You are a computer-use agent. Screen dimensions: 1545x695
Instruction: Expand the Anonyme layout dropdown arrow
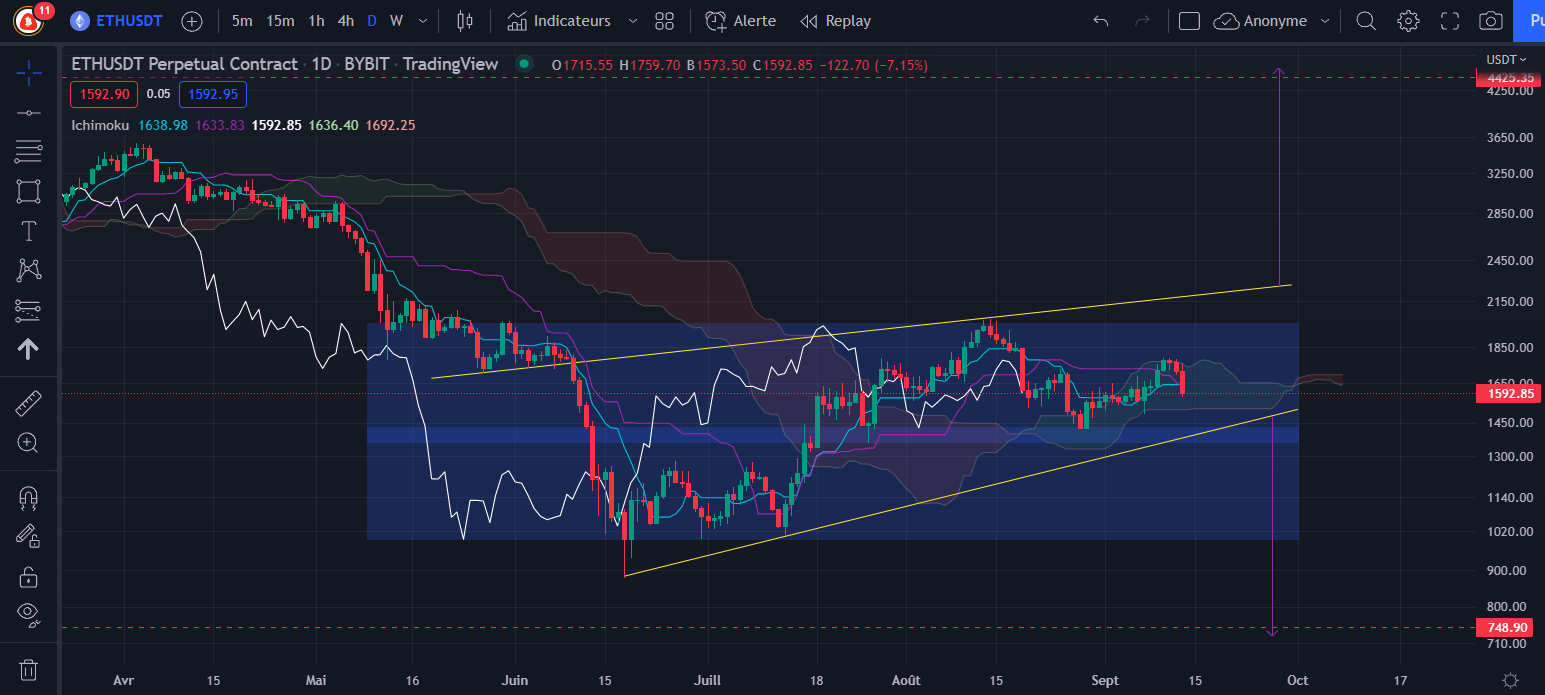coord(1326,21)
